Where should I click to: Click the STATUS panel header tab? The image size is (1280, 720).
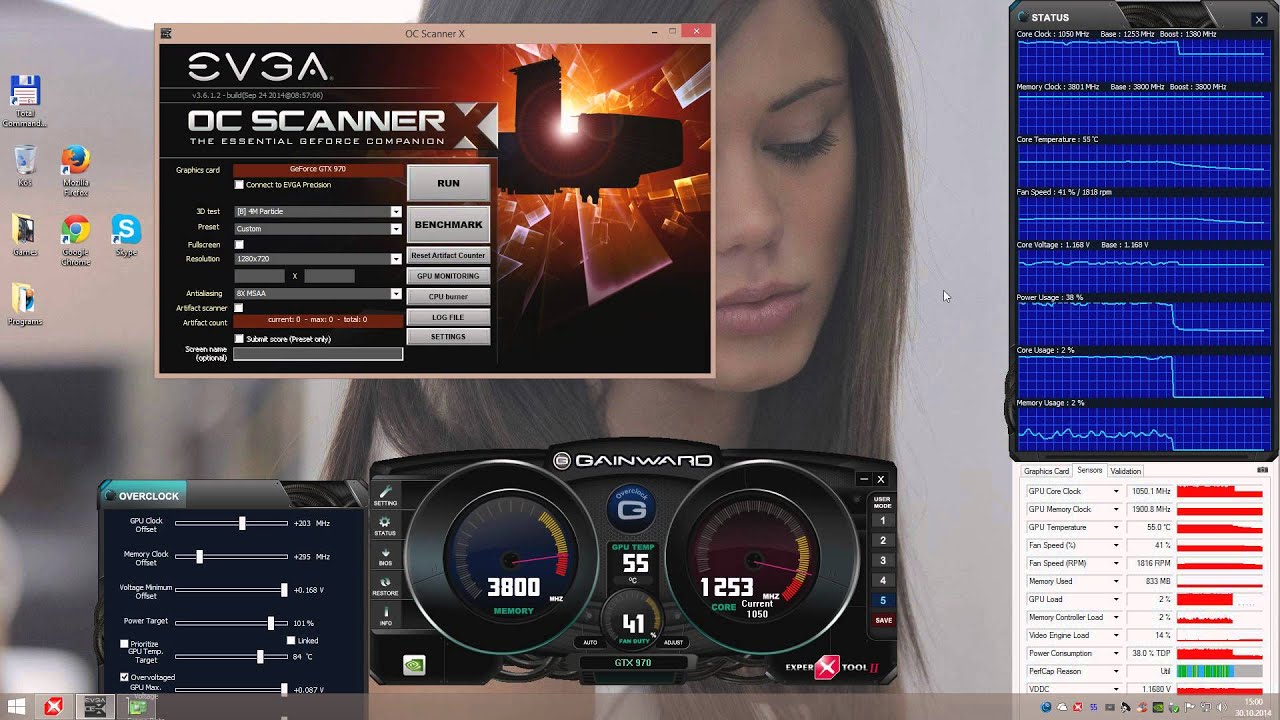pyautogui.click(x=1050, y=17)
